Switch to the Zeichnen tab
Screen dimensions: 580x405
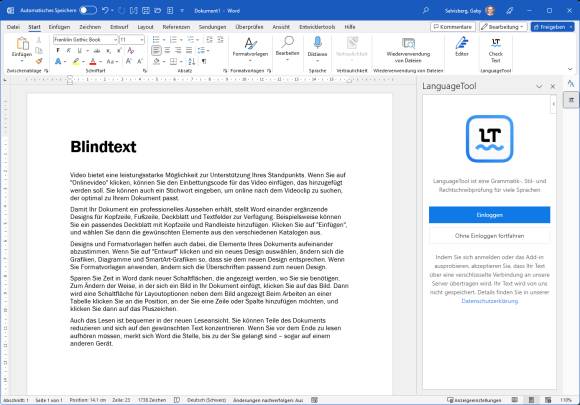90,27
